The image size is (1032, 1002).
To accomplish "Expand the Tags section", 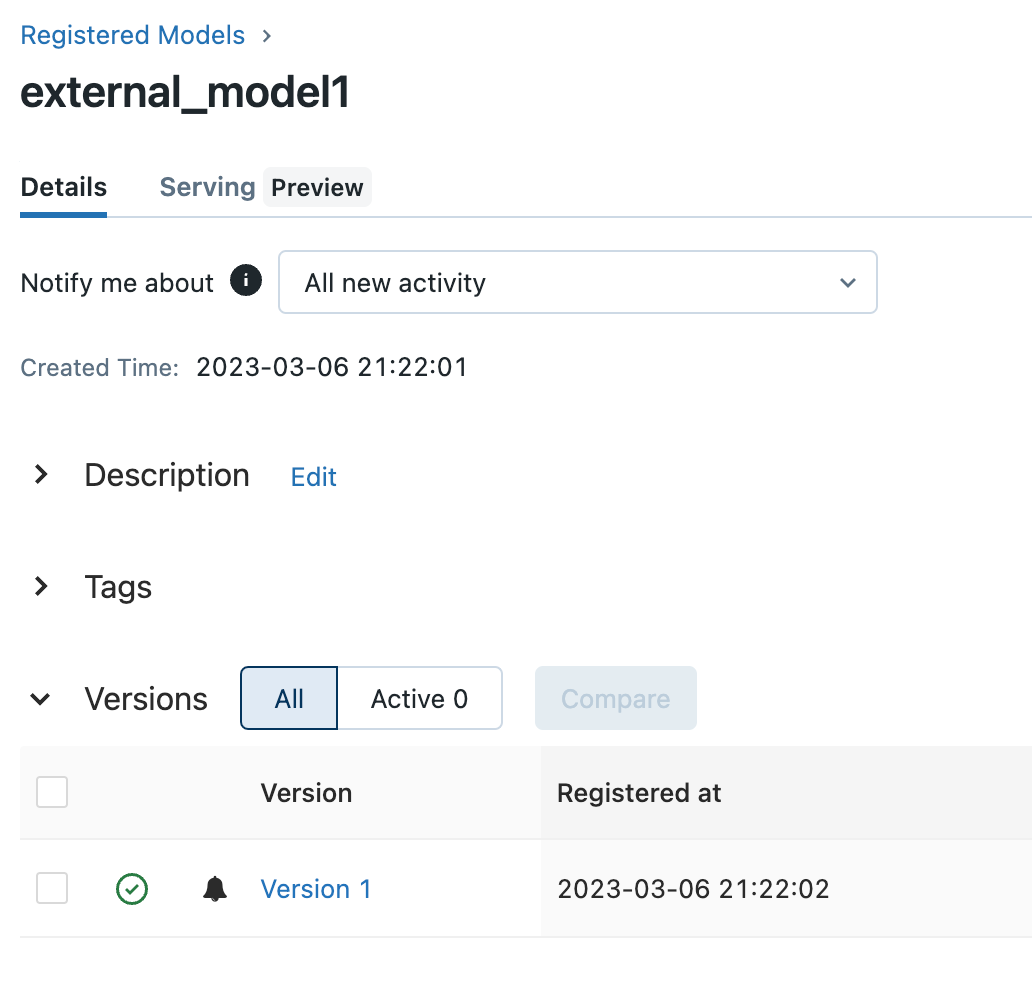I will point(40,587).
